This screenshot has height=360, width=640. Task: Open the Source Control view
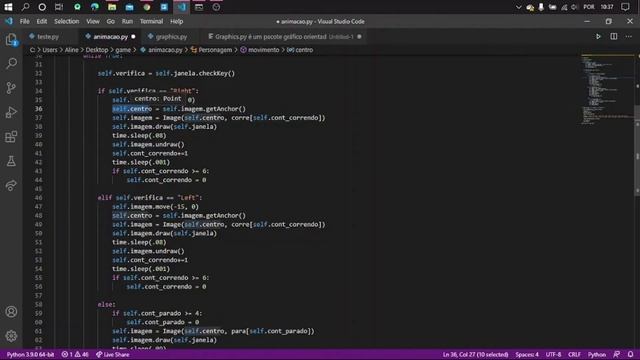11,88
